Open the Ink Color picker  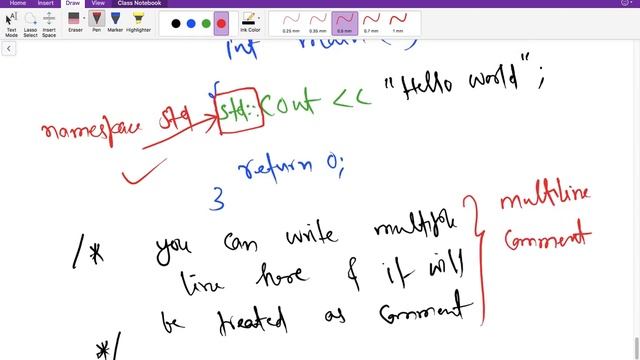tap(250, 22)
